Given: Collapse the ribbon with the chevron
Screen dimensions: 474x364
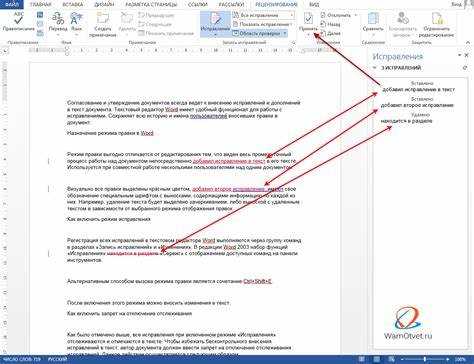Looking at the screenshot, I should click(467, 43).
